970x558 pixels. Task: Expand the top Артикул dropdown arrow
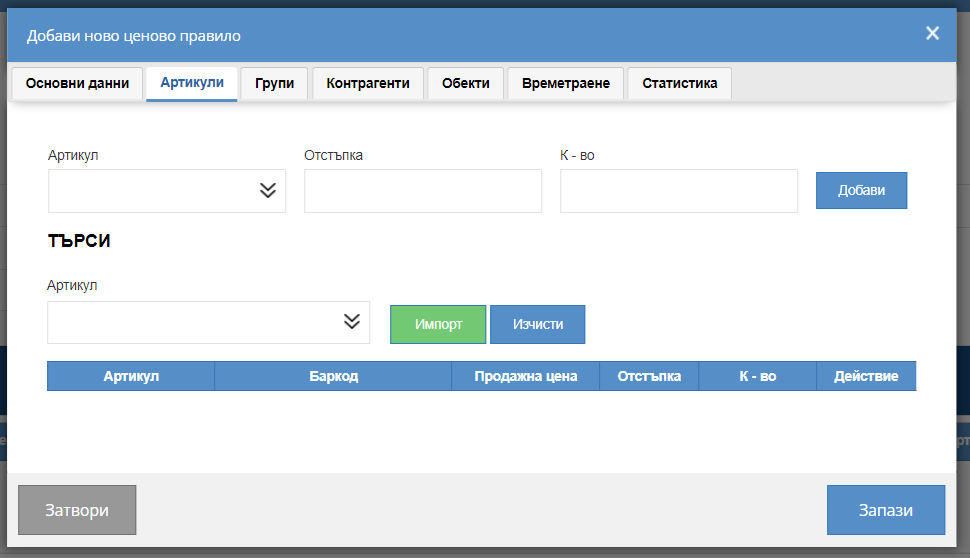268,191
